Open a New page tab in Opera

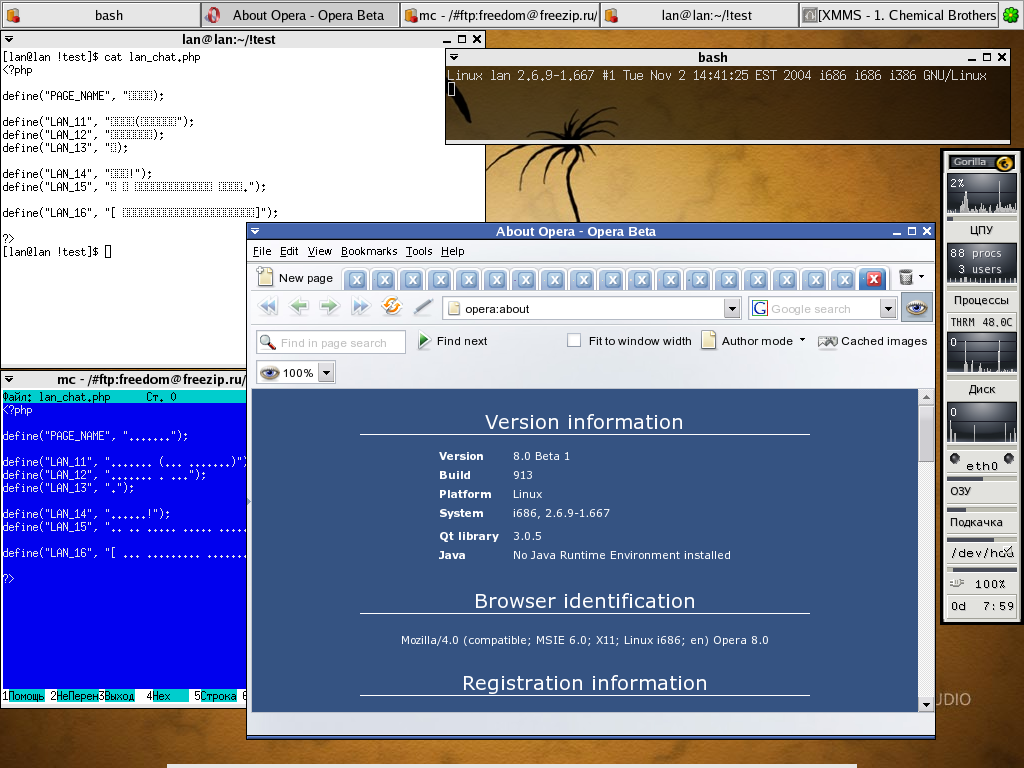[x=296, y=278]
